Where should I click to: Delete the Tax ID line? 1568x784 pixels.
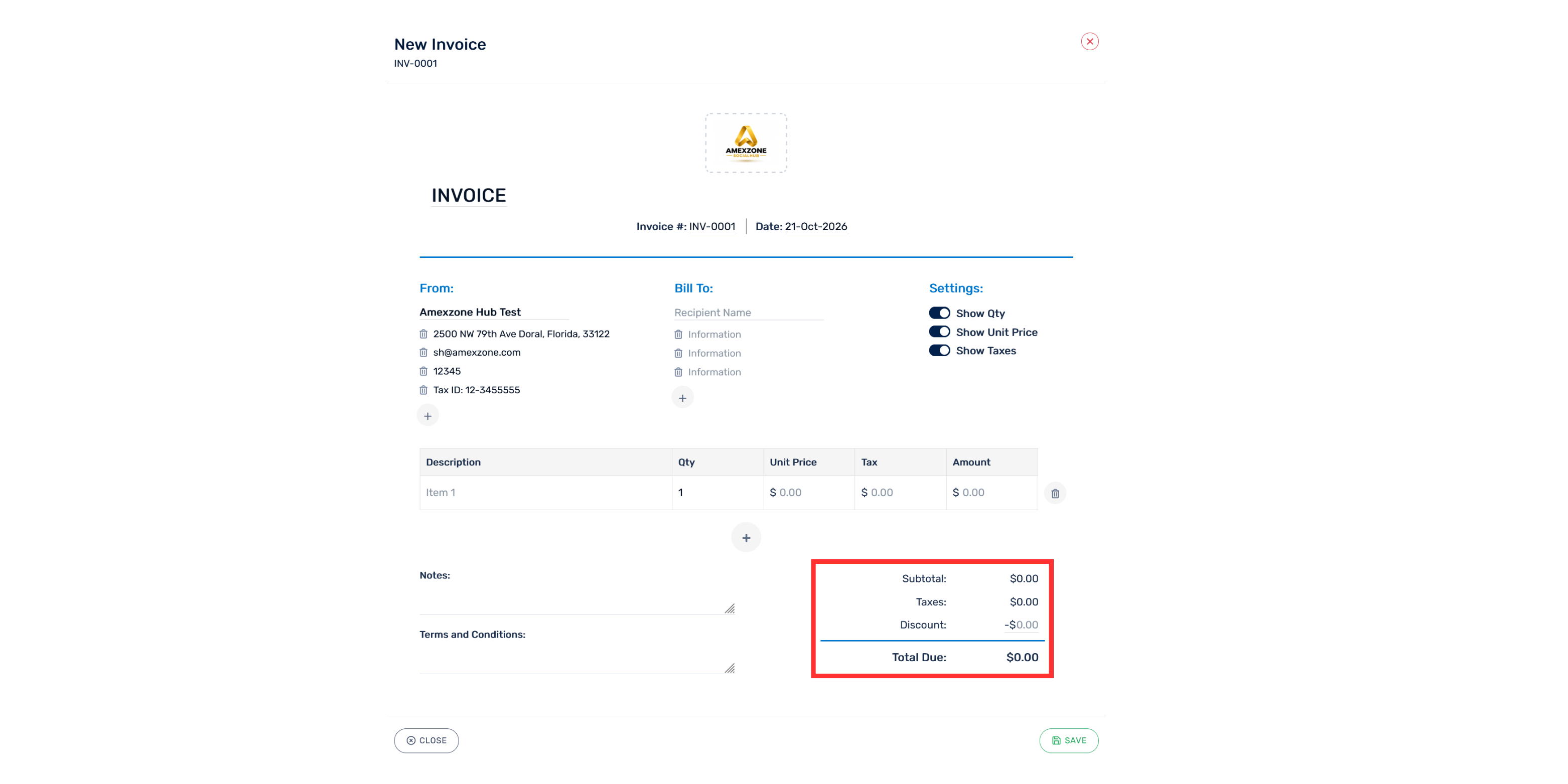423,390
